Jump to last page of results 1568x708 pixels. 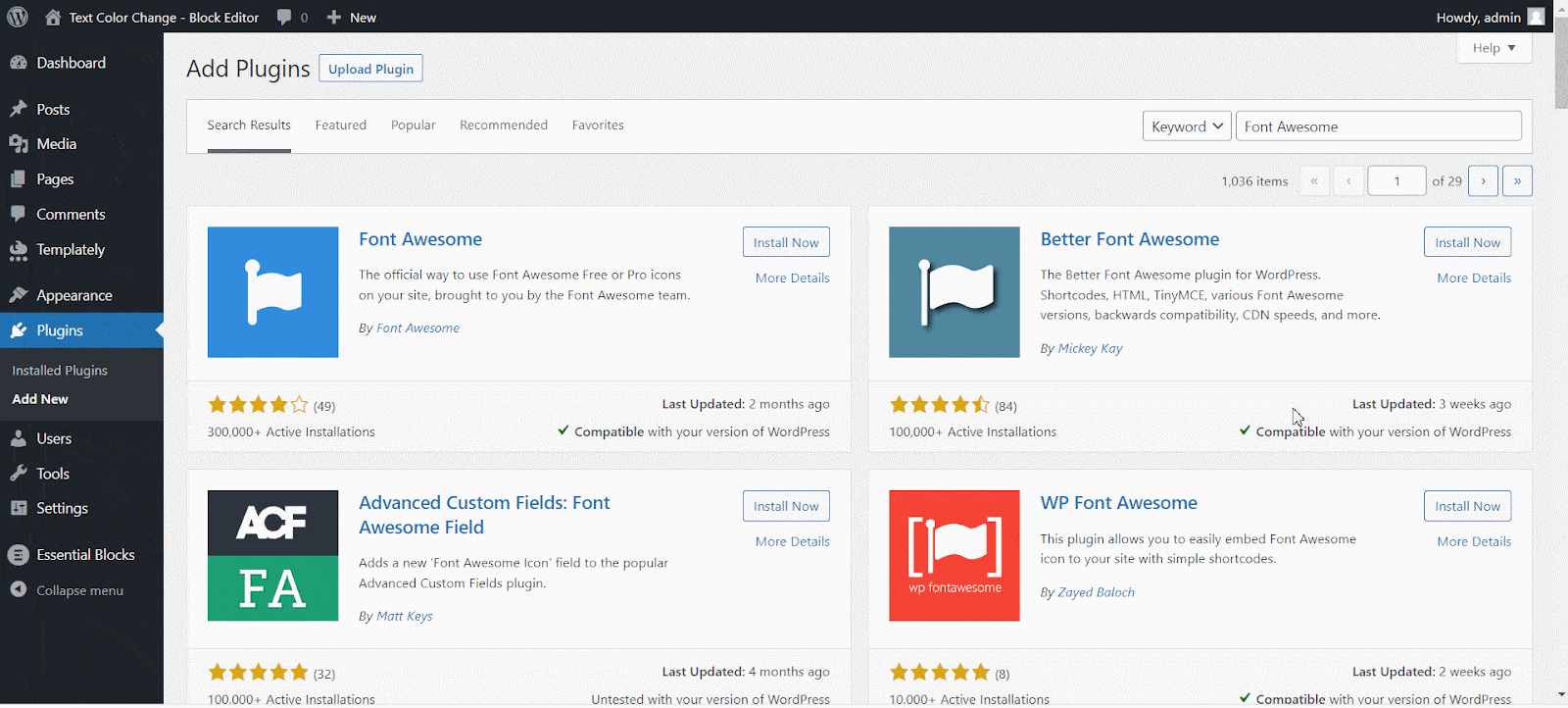point(1517,181)
